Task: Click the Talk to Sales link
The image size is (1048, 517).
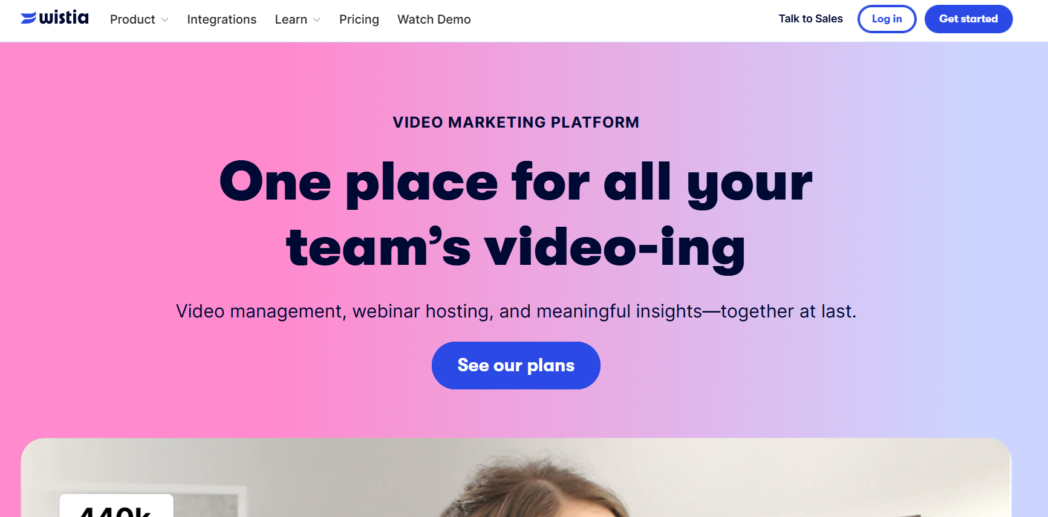Action: tap(811, 19)
